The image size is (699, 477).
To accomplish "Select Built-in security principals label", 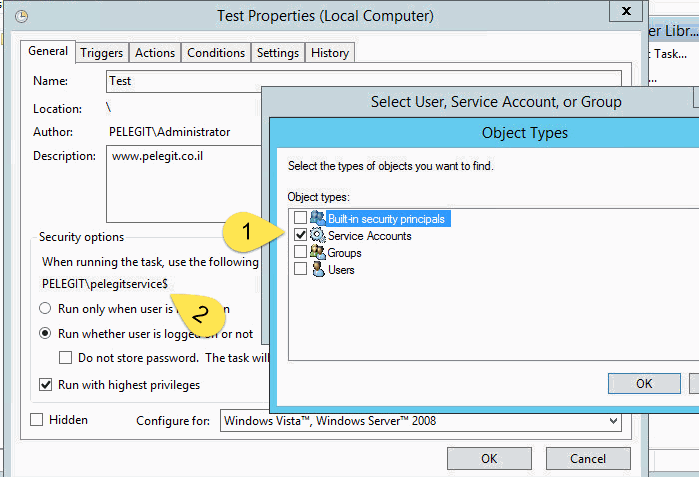I will 387,219.
